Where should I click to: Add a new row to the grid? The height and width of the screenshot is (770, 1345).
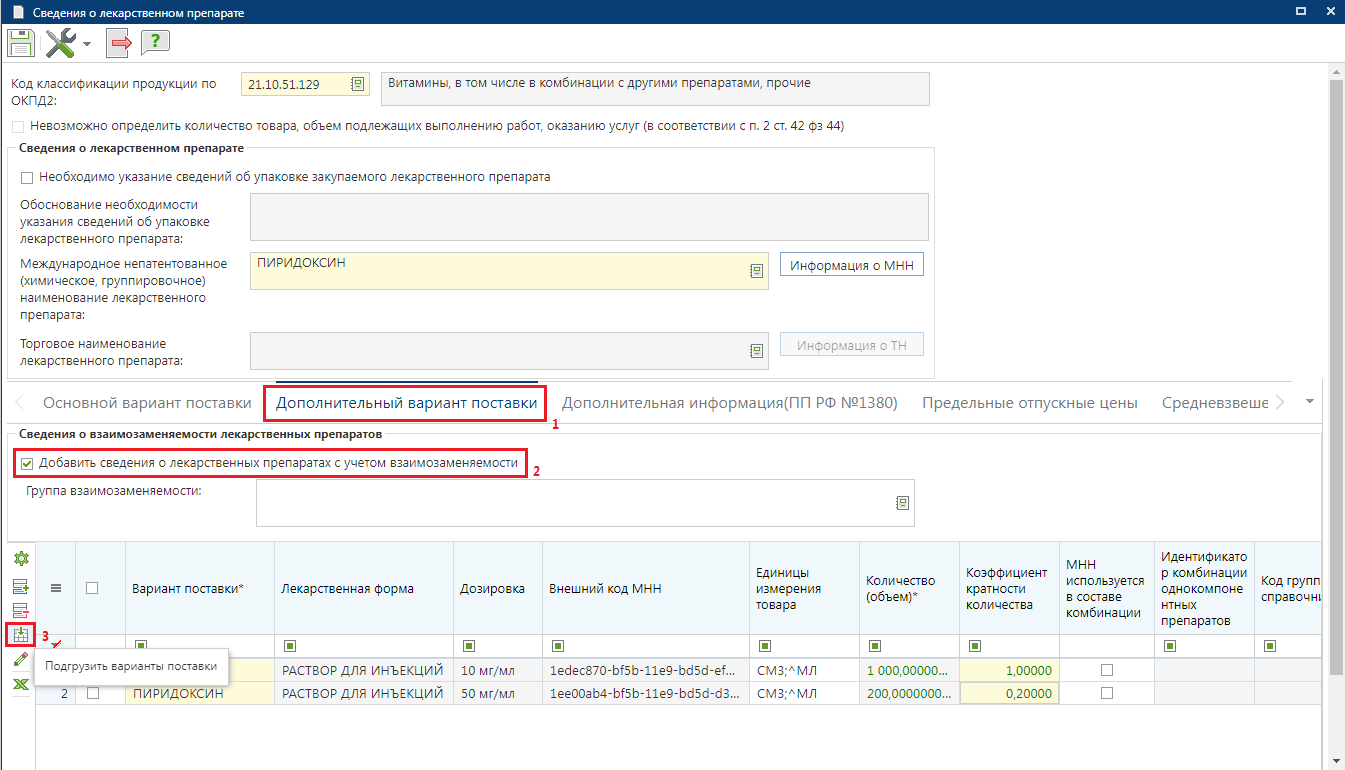pyautogui.click(x=20, y=585)
